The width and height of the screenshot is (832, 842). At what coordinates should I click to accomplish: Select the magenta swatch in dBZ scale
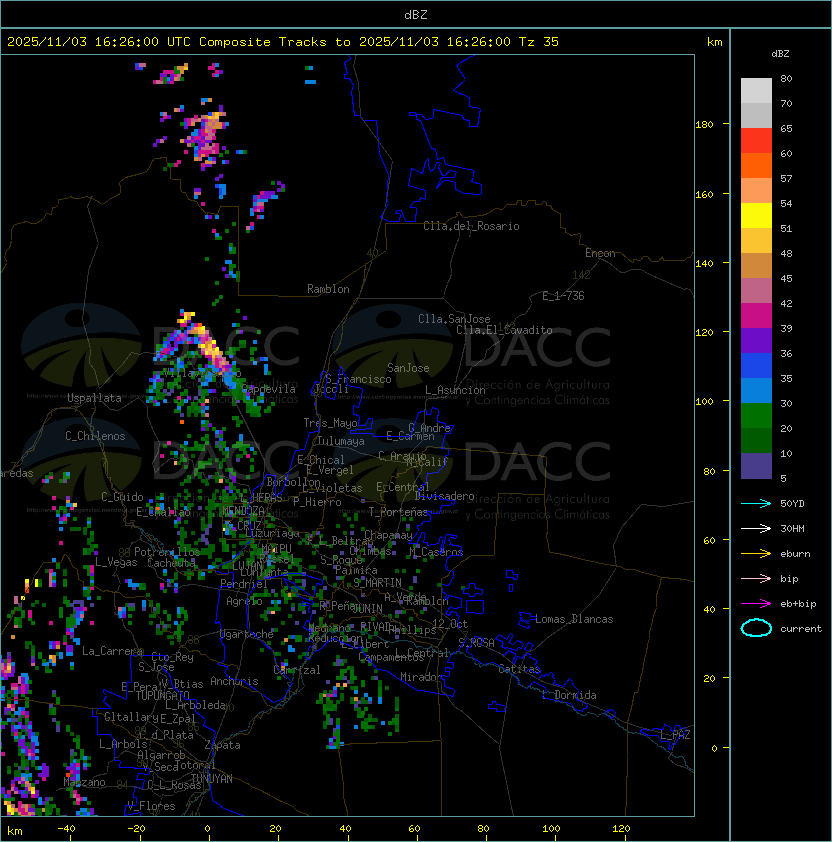pyautogui.click(x=756, y=316)
